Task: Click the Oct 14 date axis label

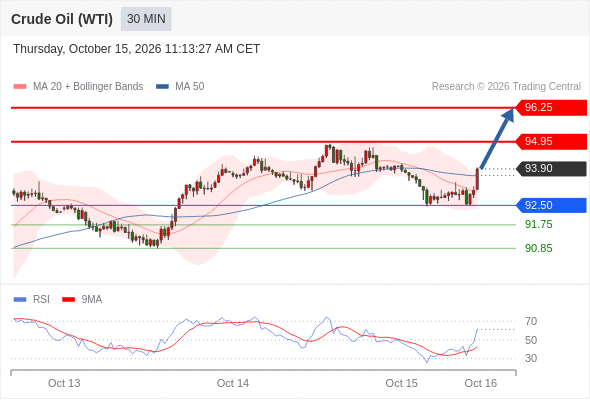Action: (233, 383)
